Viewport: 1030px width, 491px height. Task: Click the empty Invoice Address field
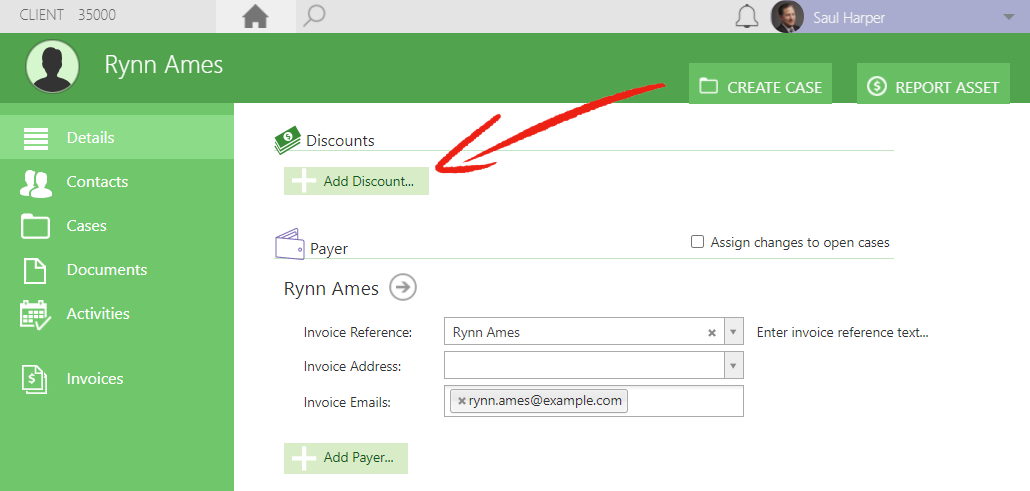pyautogui.click(x=584, y=365)
